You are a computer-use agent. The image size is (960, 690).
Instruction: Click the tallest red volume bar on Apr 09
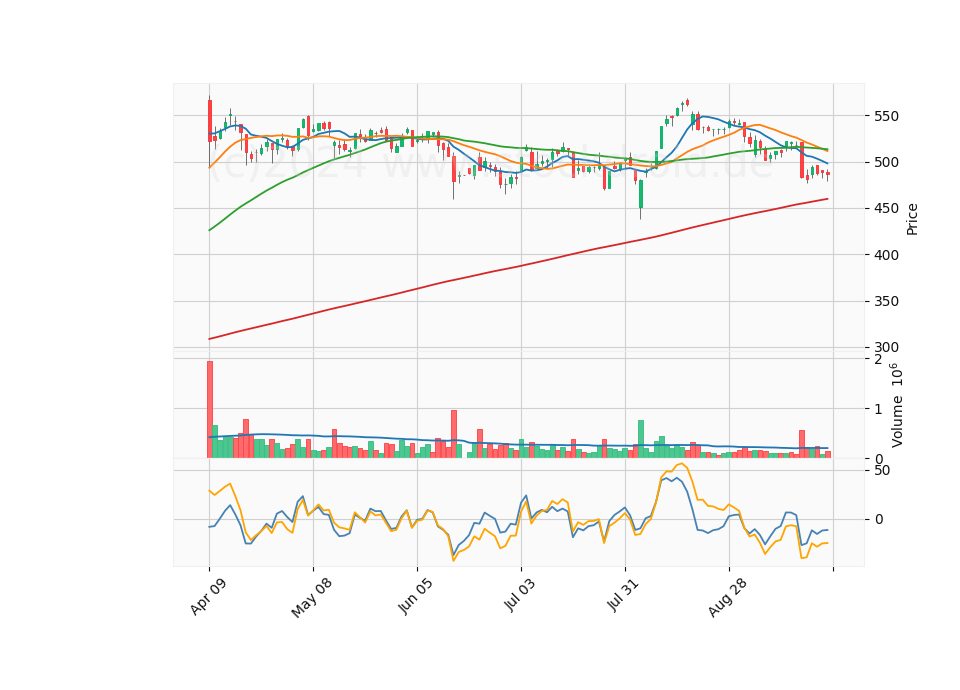[x=210, y=410]
